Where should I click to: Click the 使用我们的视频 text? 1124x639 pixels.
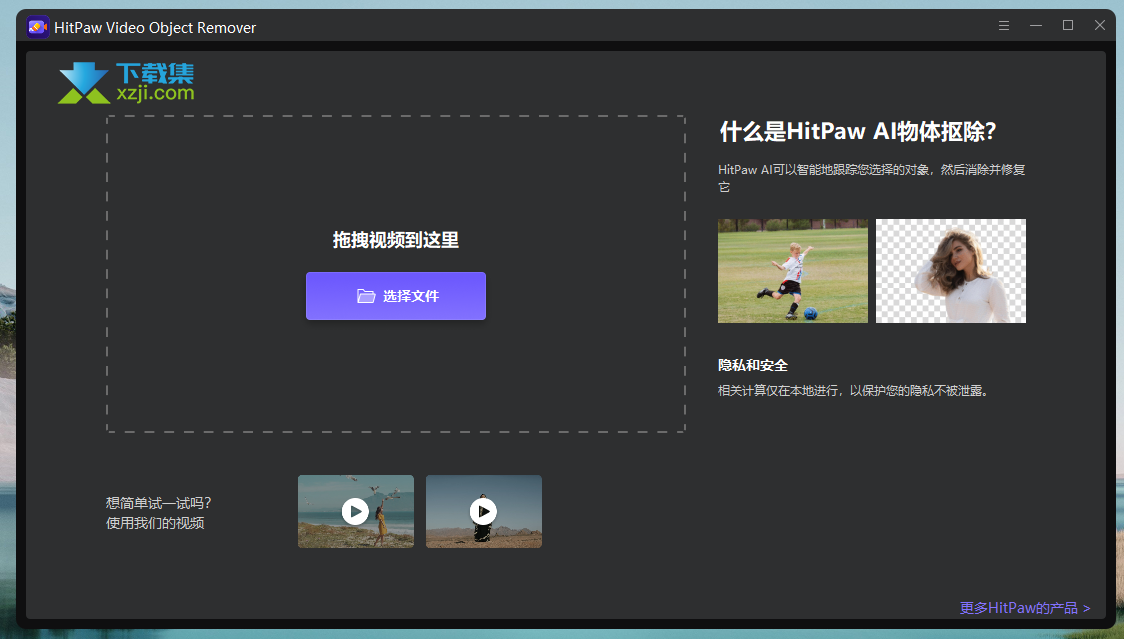pyautogui.click(x=155, y=523)
